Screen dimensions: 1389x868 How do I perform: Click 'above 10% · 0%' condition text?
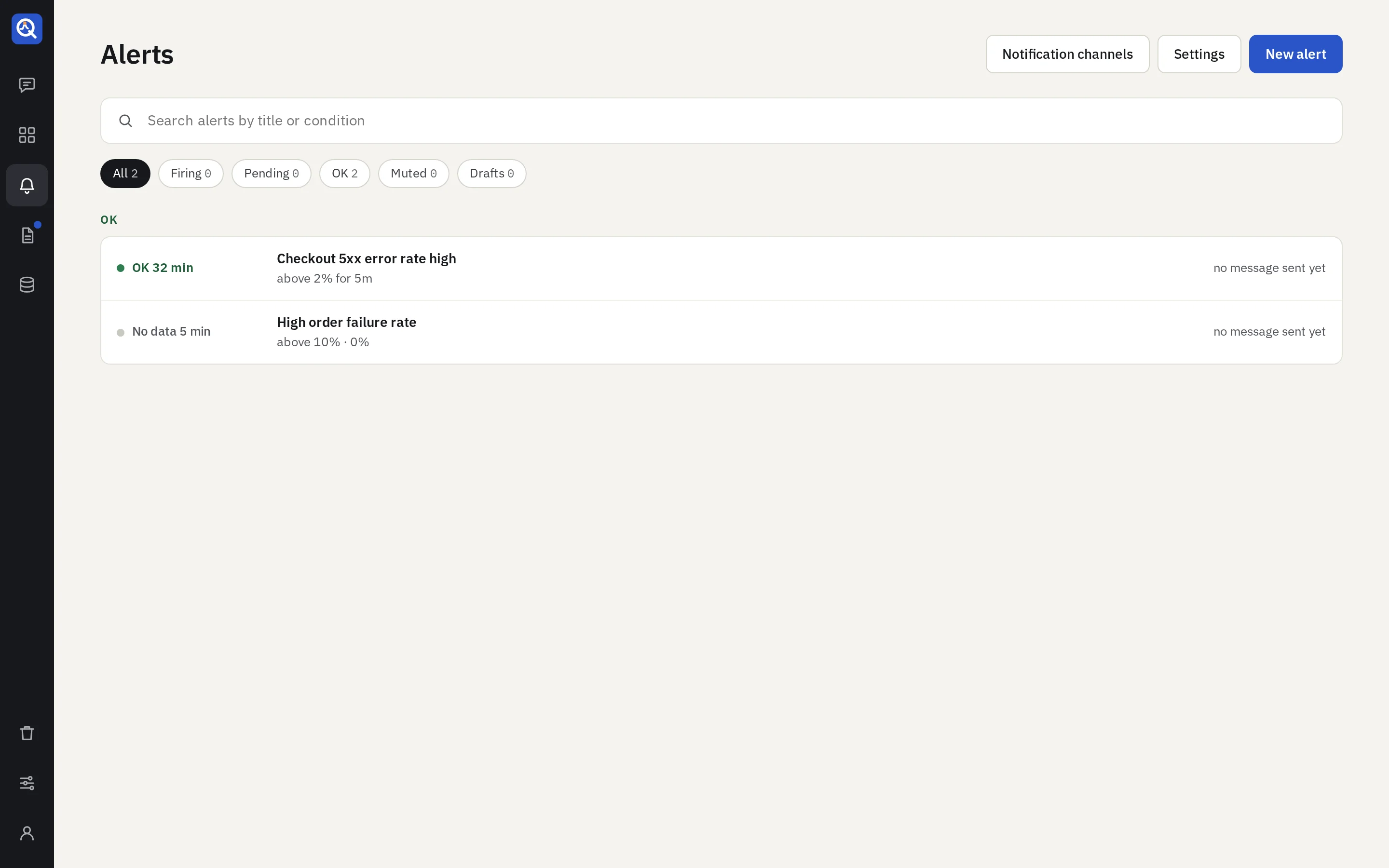pyautogui.click(x=323, y=342)
